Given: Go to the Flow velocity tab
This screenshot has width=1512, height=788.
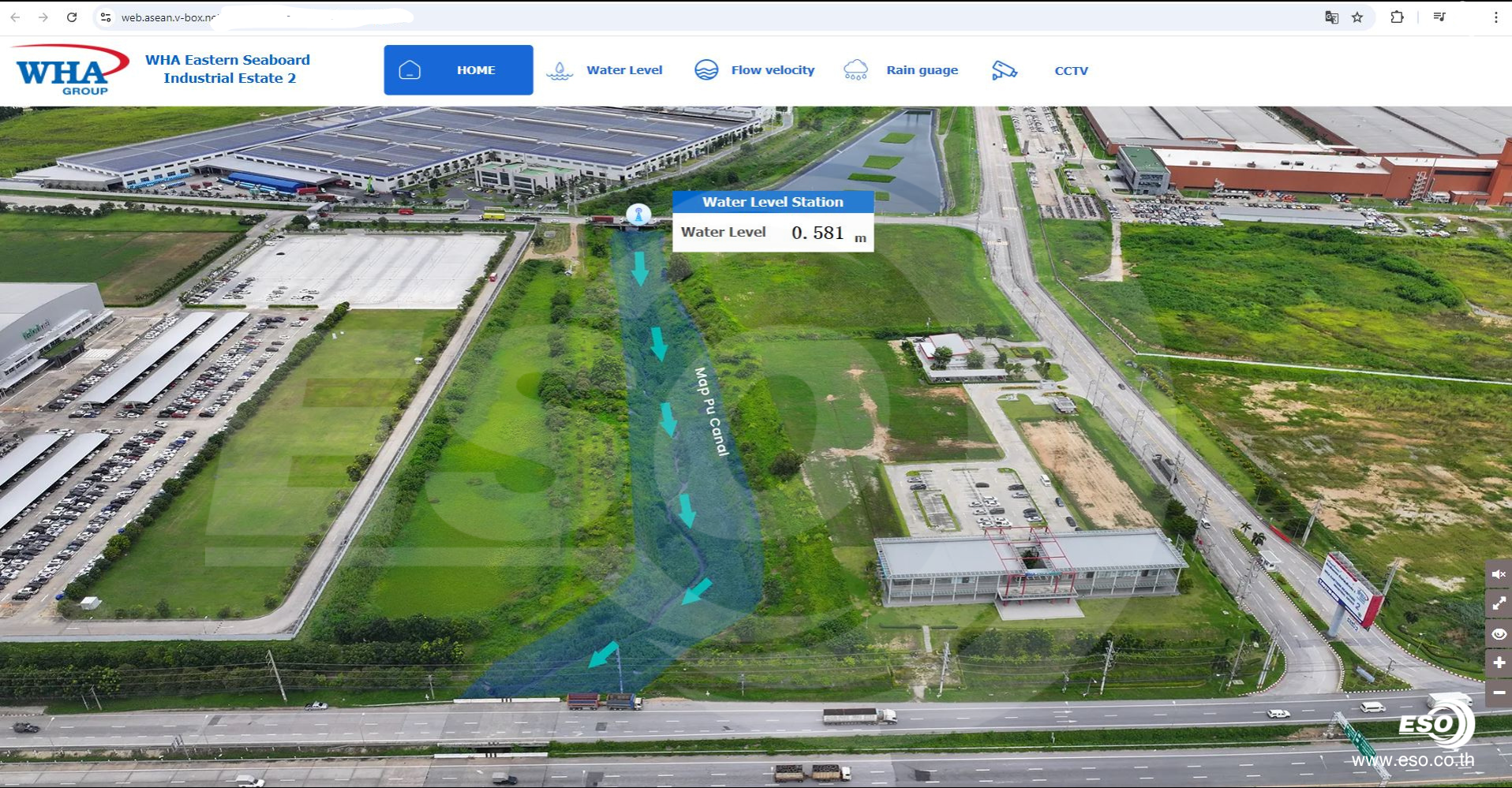Looking at the screenshot, I should tap(772, 70).
